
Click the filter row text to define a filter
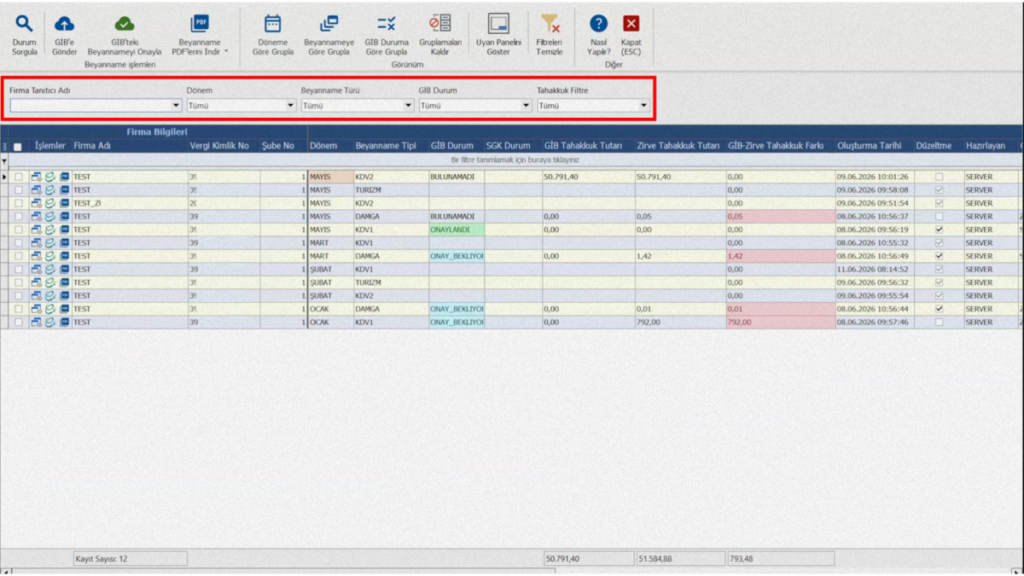click(515, 160)
